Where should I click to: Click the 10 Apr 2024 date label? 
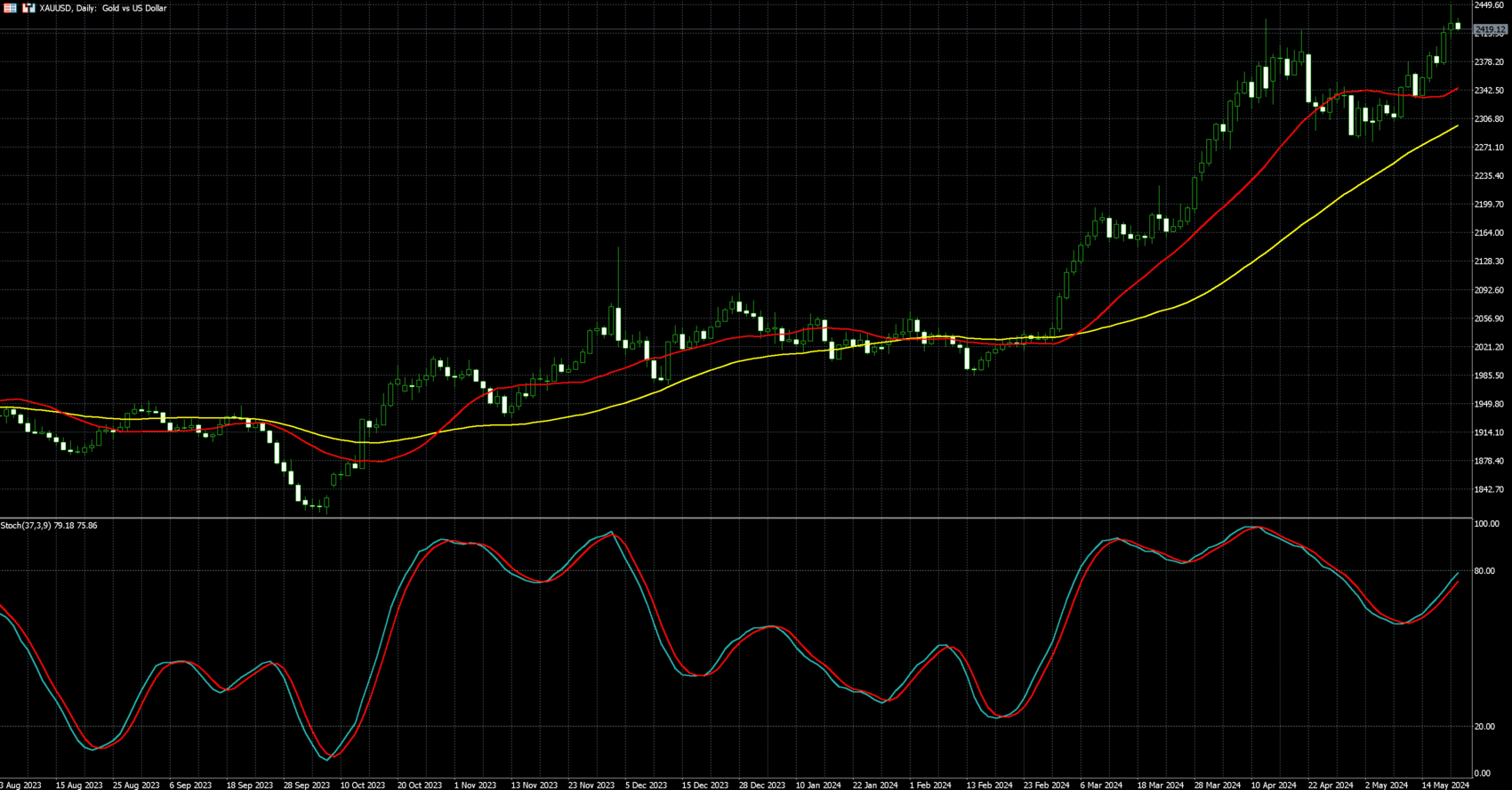pos(1274,785)
